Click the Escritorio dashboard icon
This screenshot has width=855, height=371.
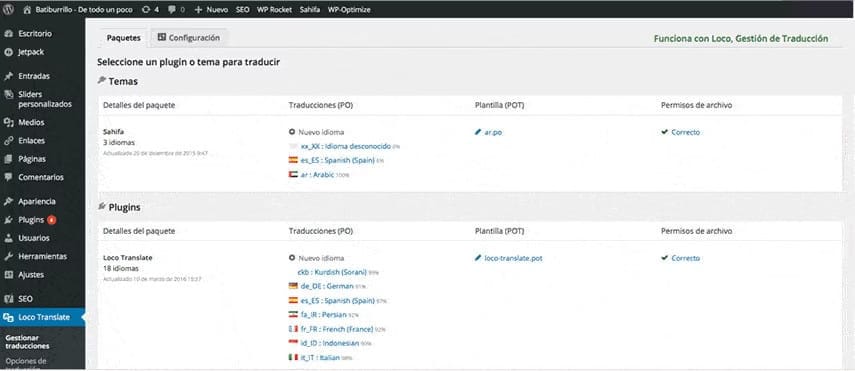(x=8, y=33)
